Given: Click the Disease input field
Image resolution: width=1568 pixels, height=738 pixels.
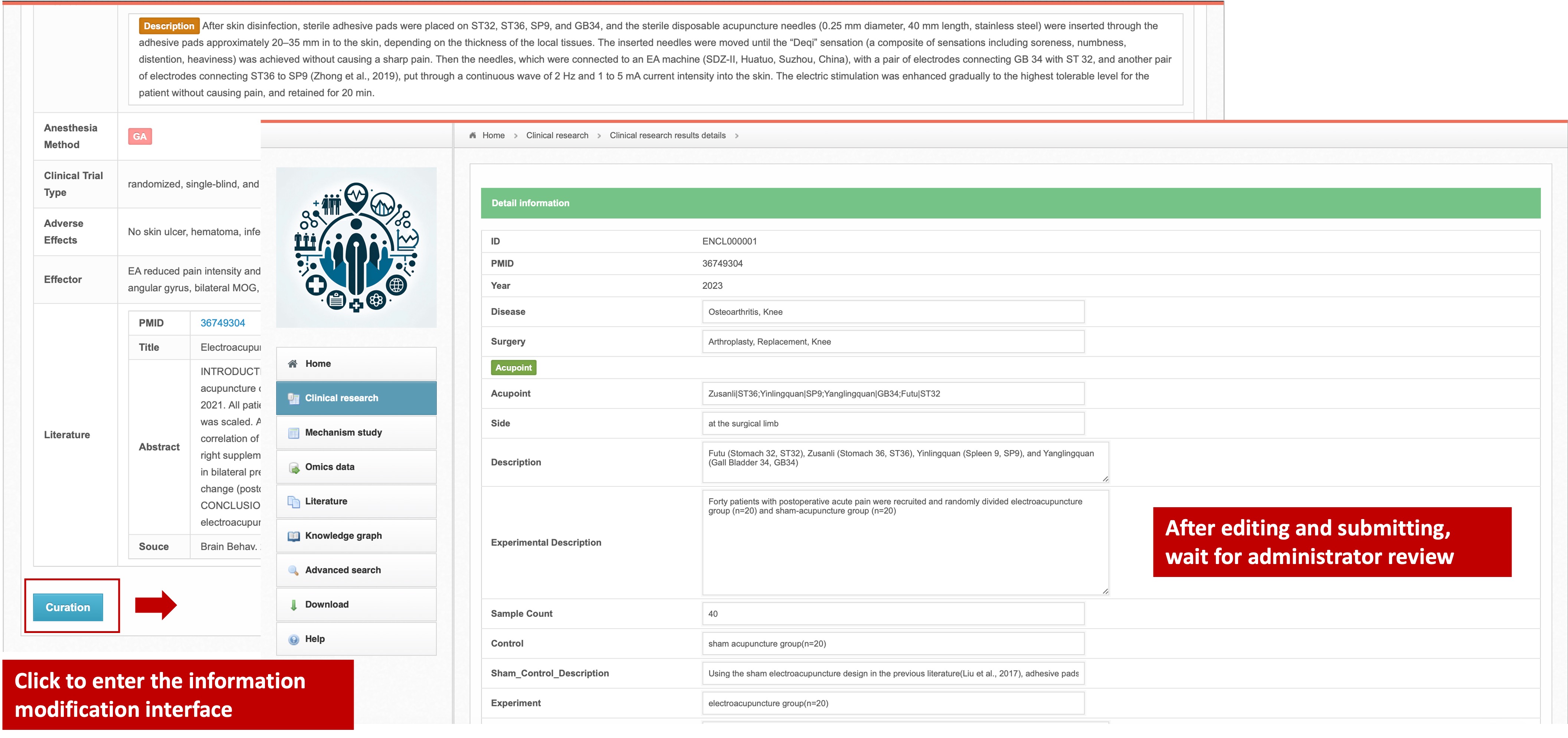Looking at the screenshot, I should point(892,312).
